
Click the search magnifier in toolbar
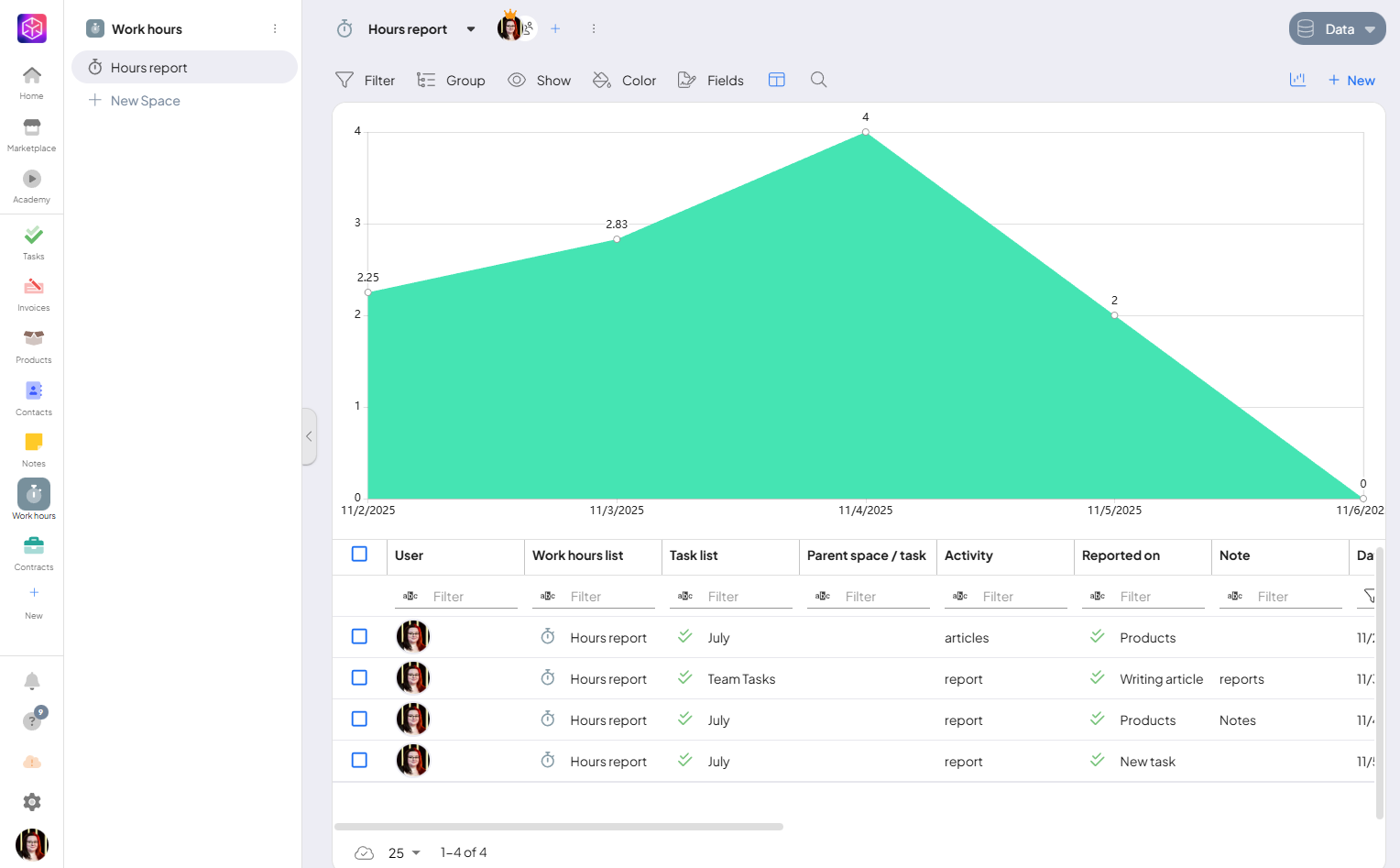point(818,81)
